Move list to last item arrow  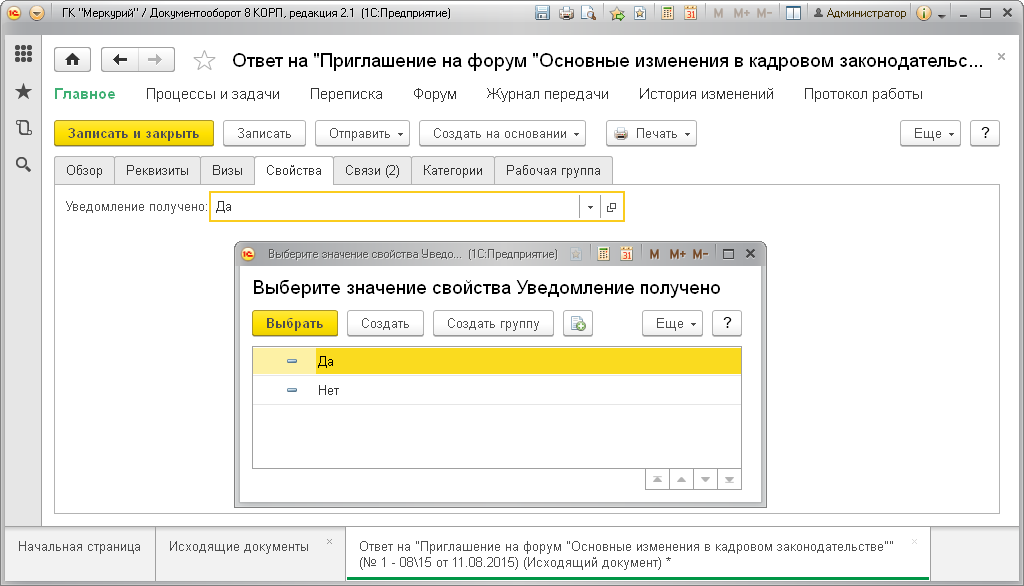(x=729, y=480)
